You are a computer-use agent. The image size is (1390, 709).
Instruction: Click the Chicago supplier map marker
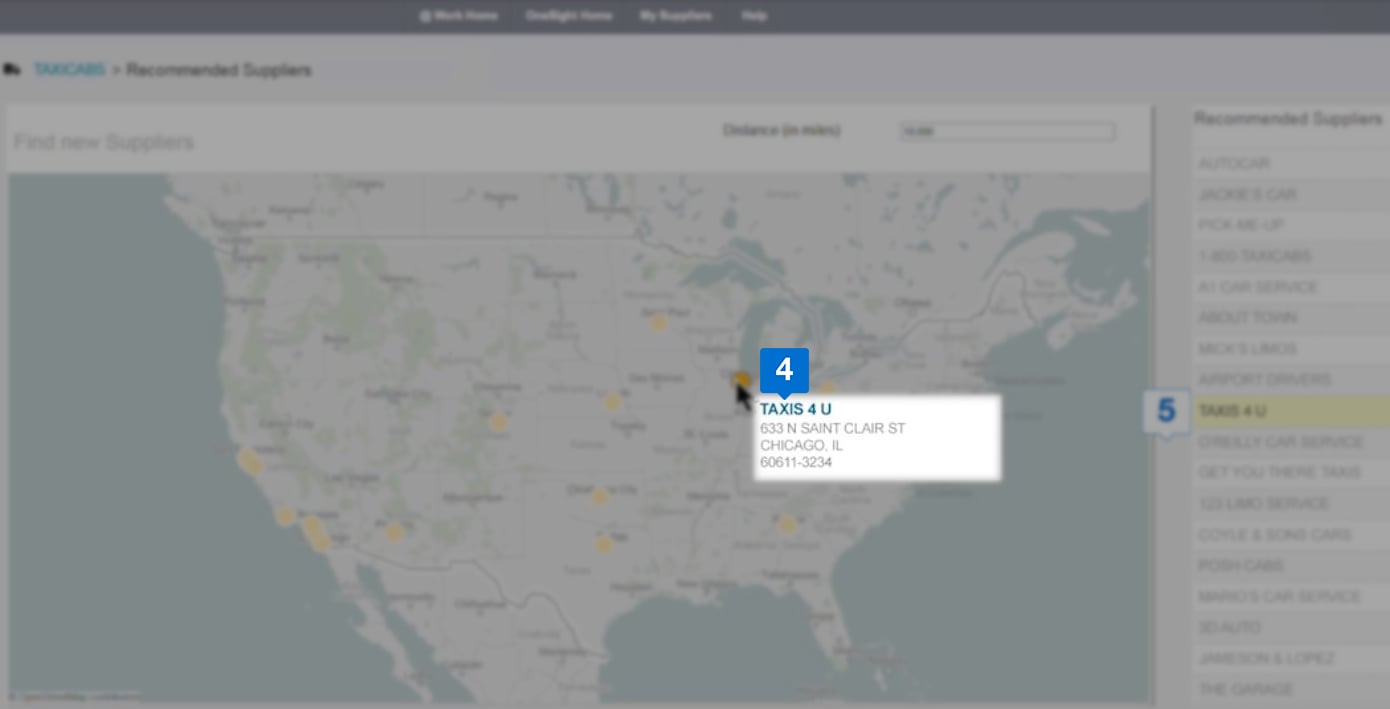click(x=741, y=380)
